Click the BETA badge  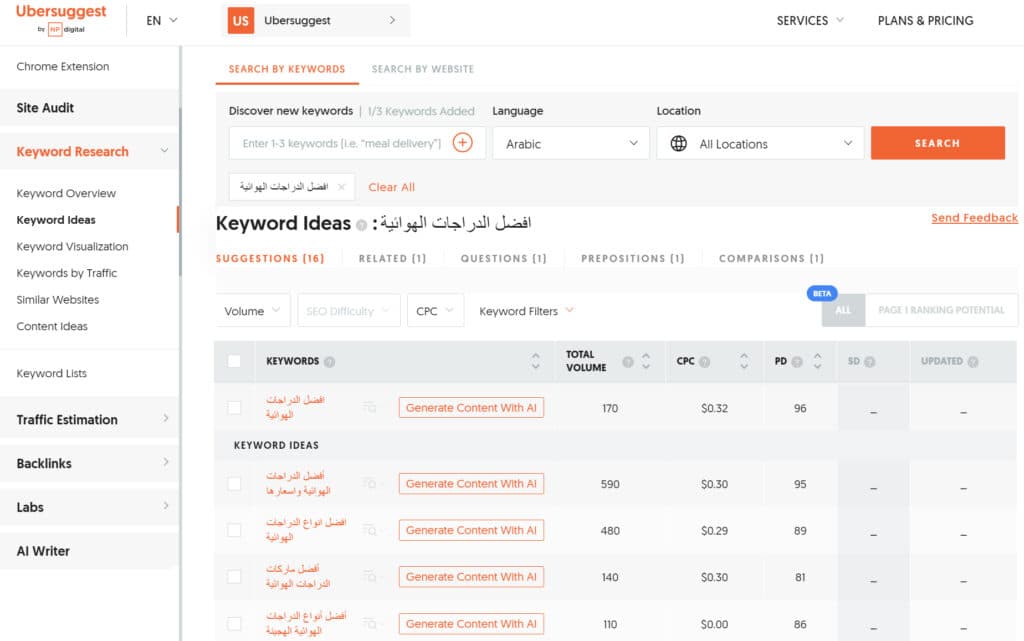point(822,293)
